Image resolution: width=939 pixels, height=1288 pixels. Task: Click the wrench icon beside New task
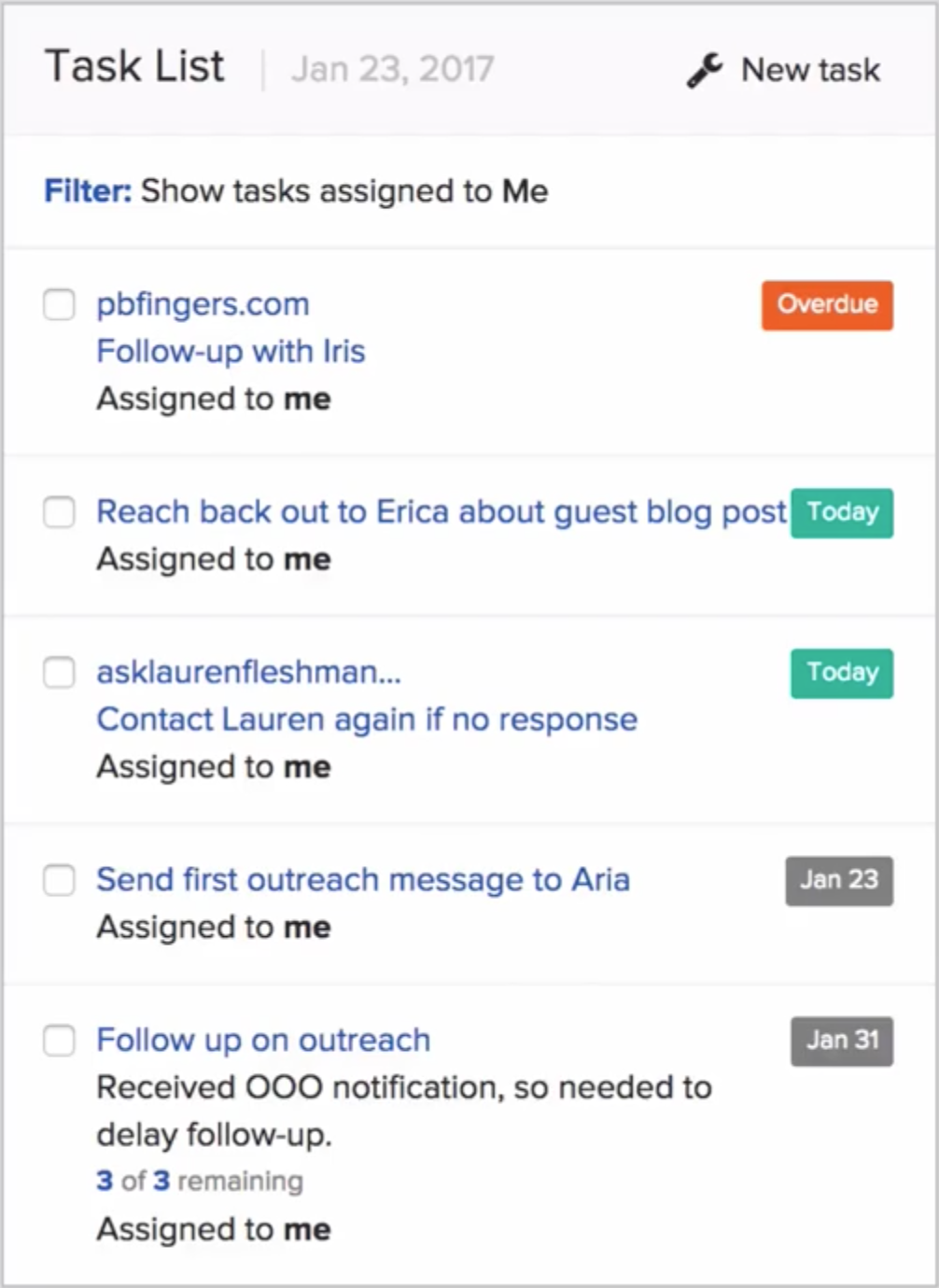[705, 70]
